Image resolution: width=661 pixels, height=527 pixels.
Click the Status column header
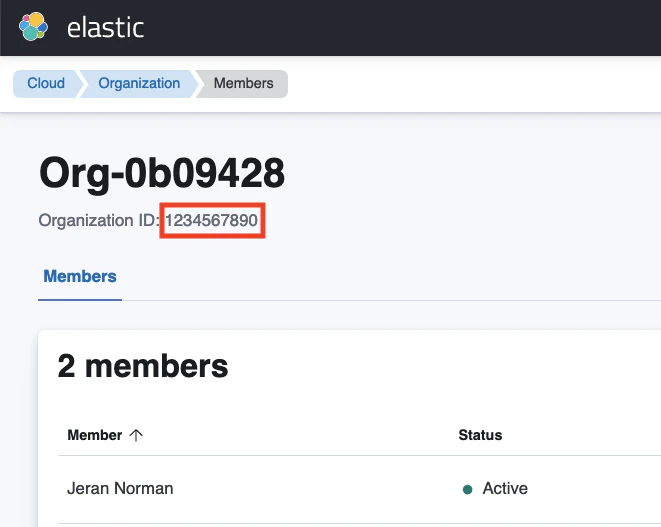[x=480, y=435]
